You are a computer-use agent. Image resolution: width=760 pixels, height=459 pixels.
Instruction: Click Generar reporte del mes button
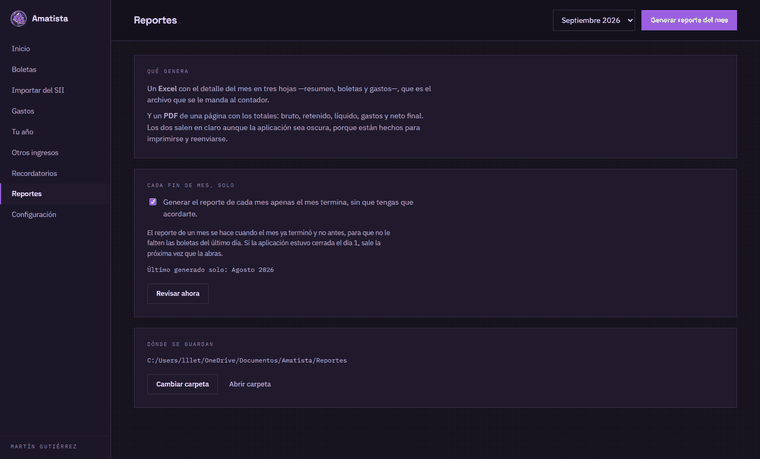click(x=689, y=20)
